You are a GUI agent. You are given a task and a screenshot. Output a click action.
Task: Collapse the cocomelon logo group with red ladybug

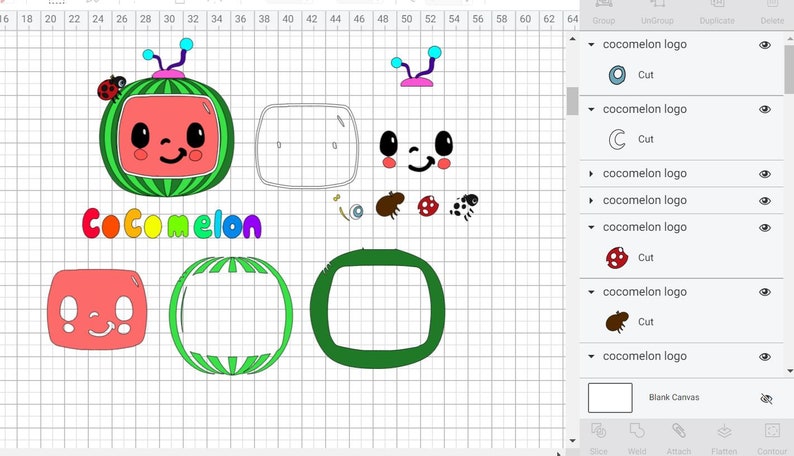(x=591, y=227)
